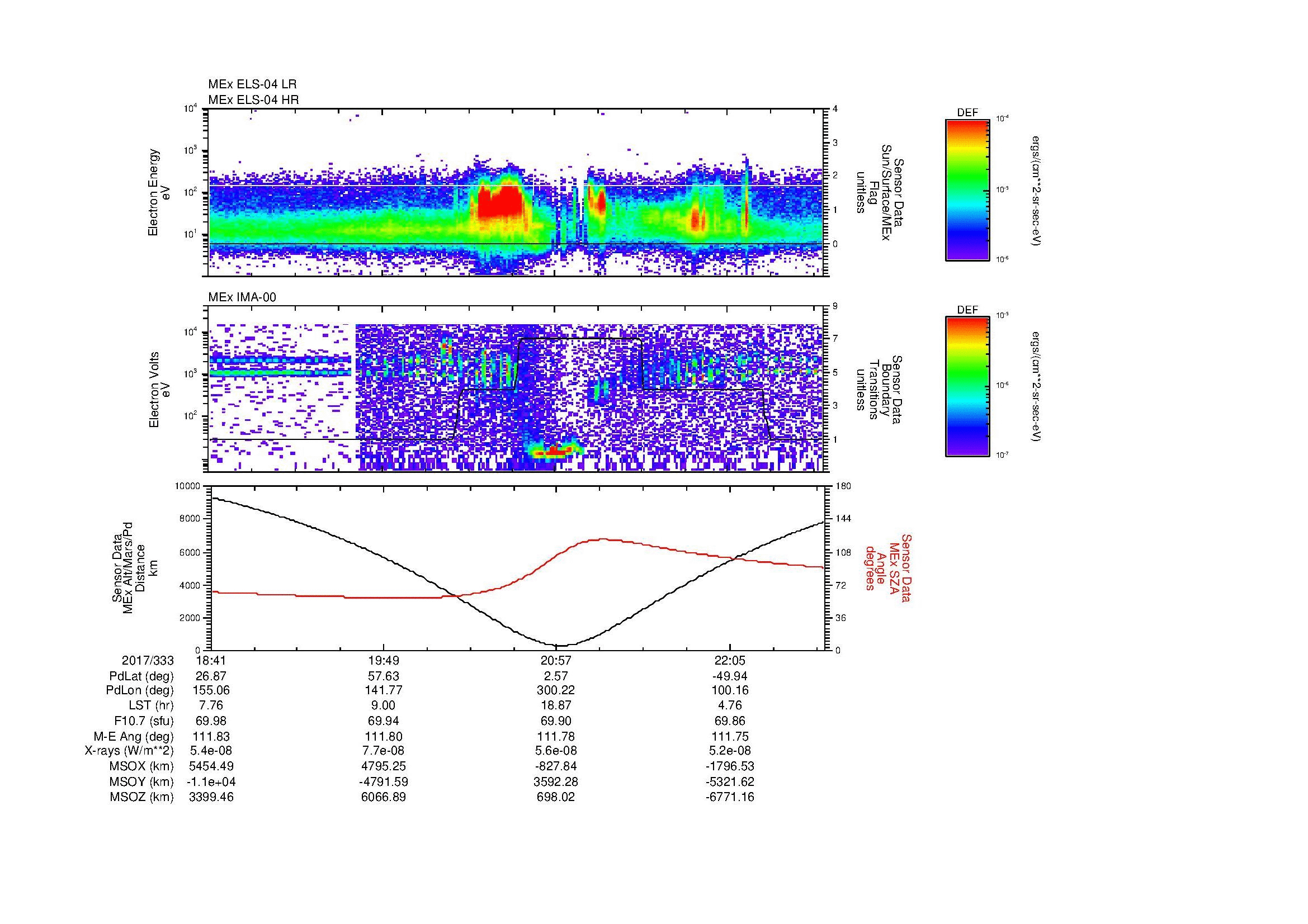1308x924 pixels.
Task: Click the X-rays value 5.2e-08
Action: coord(729,751)
